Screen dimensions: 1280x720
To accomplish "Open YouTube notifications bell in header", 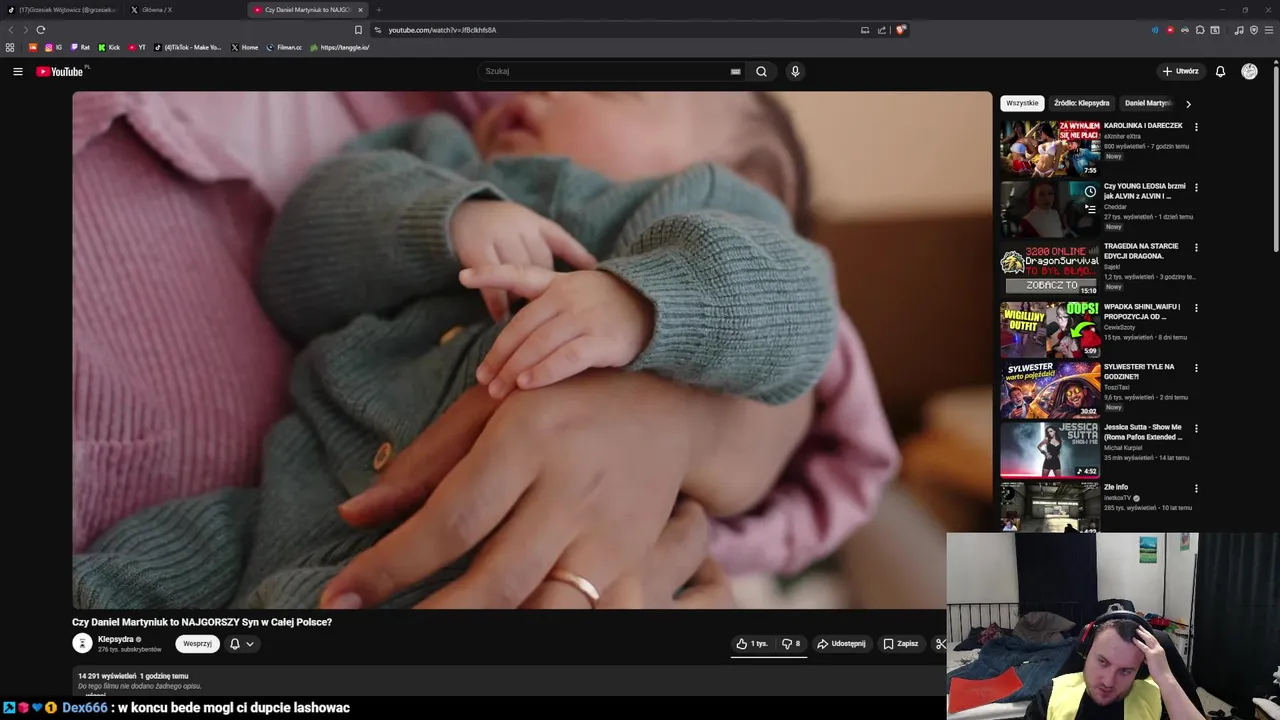I will pos(1220,71).
